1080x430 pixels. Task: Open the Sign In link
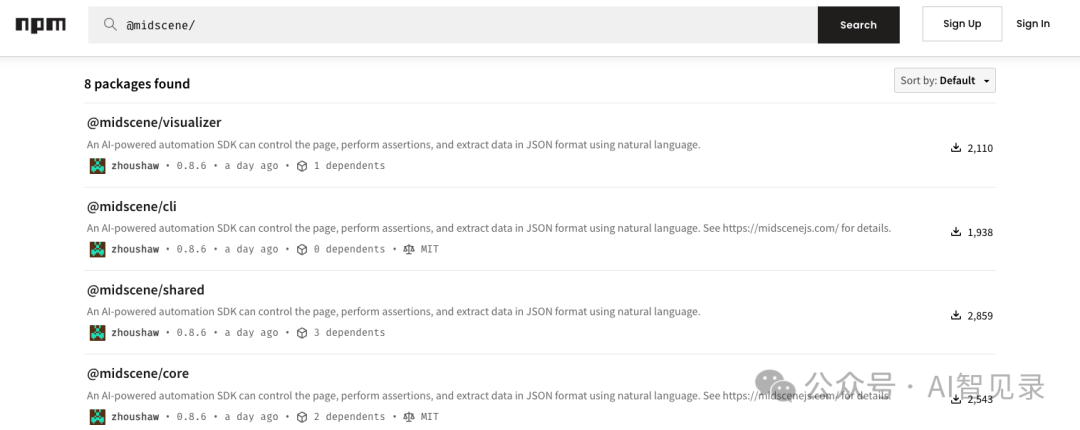click(1032, 24)
